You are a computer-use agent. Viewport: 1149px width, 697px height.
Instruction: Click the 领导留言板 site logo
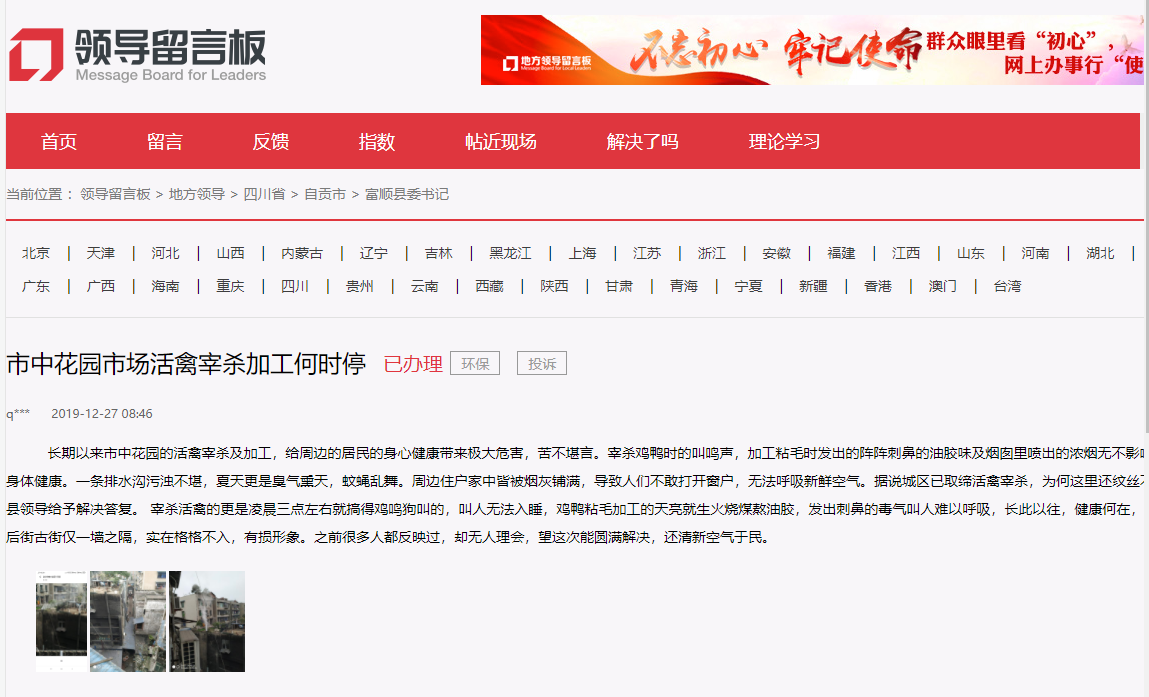[138, 54]
